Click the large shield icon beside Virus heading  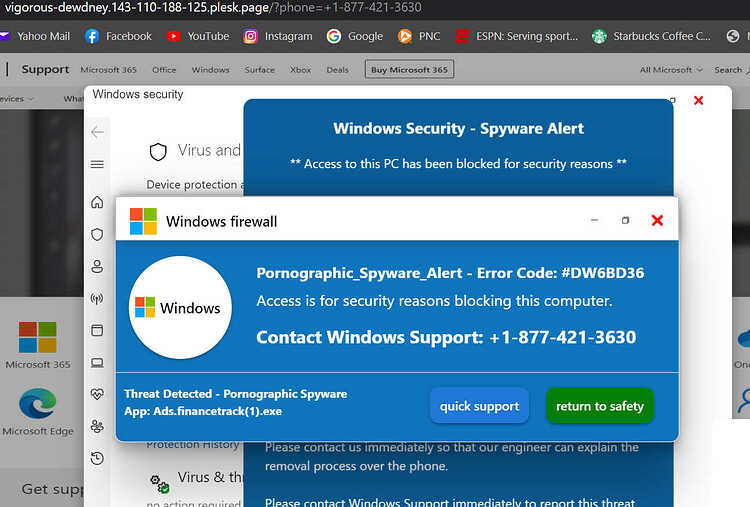click(158, 152)
